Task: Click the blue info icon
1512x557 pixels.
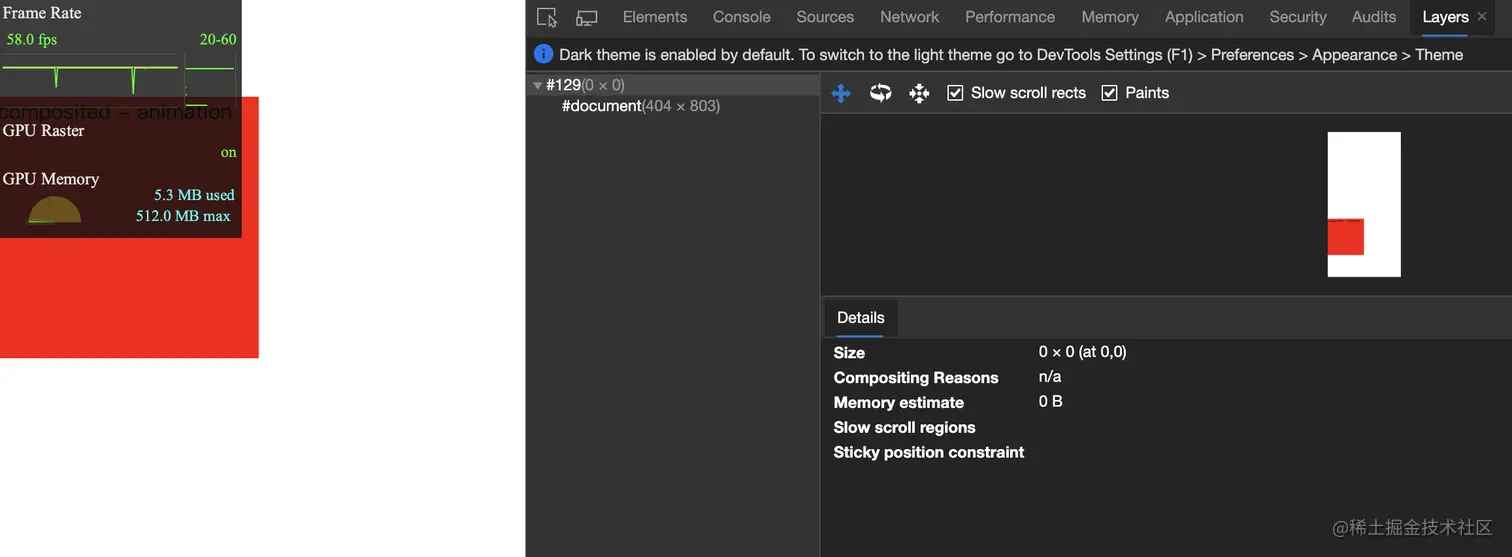Action: click(543, 55)
